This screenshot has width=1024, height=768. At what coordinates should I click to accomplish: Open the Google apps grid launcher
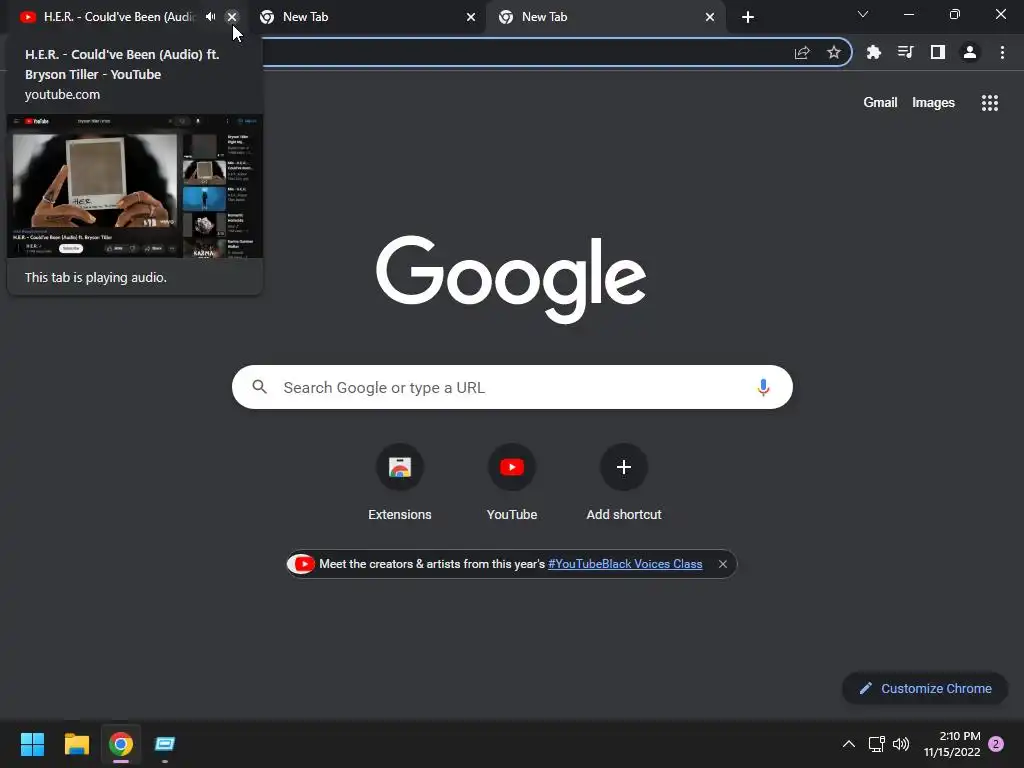coord(990,103)
